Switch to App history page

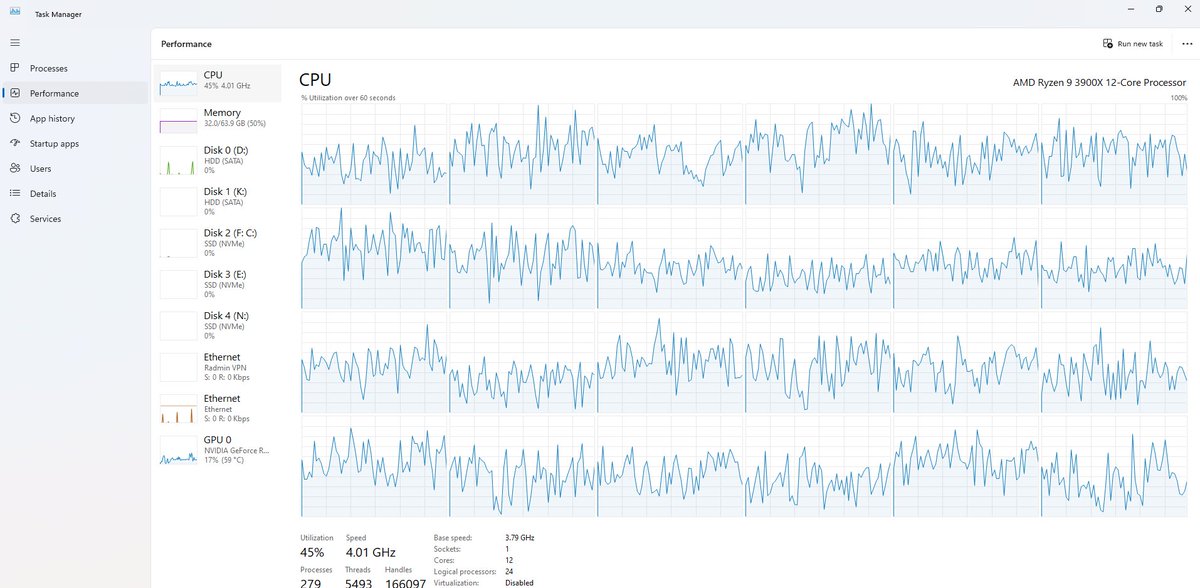pyautogui.click(x=74, y=118)
